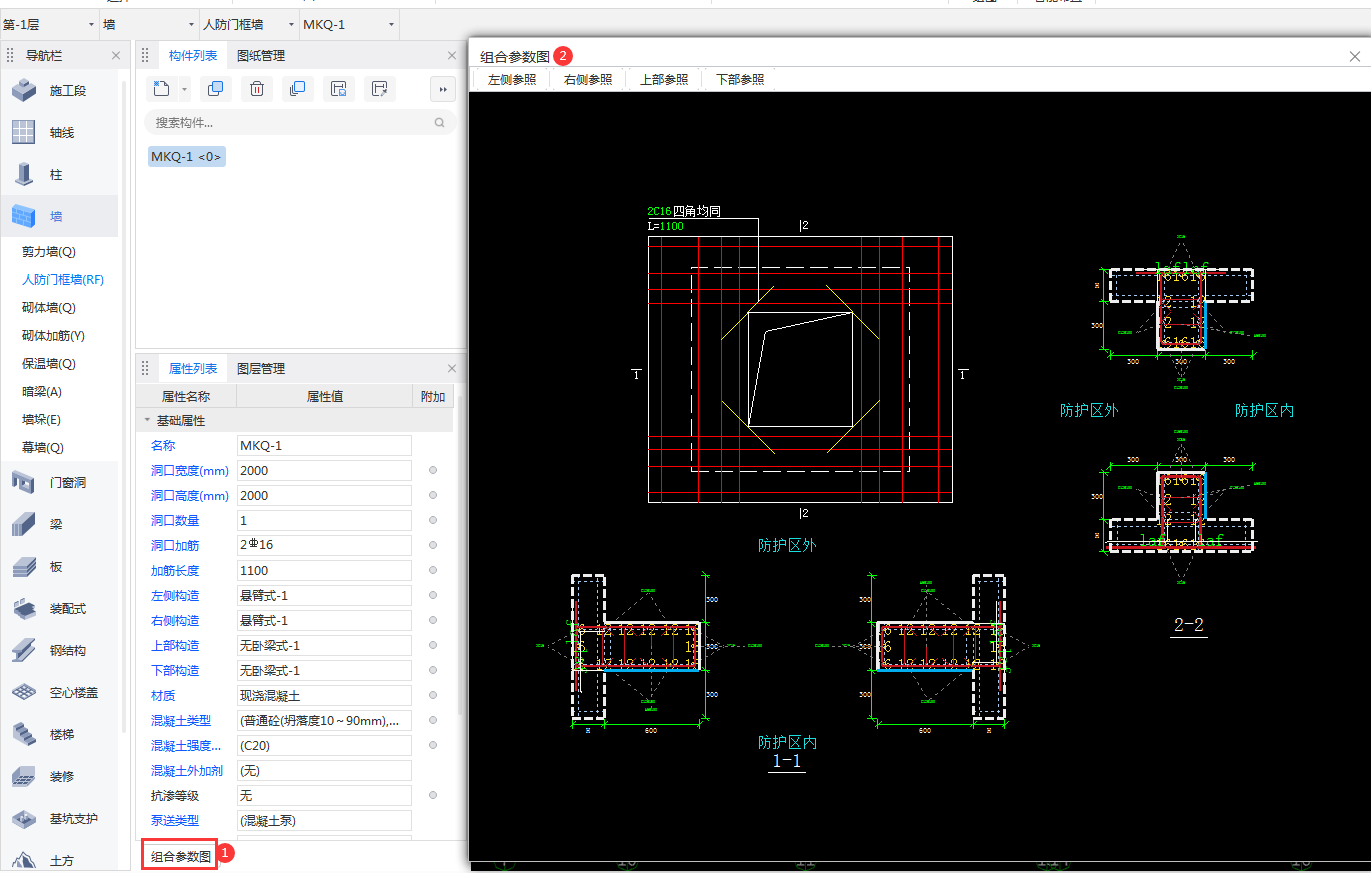Click 右侧参照 in the 组合参数图 window

point(588,80)
